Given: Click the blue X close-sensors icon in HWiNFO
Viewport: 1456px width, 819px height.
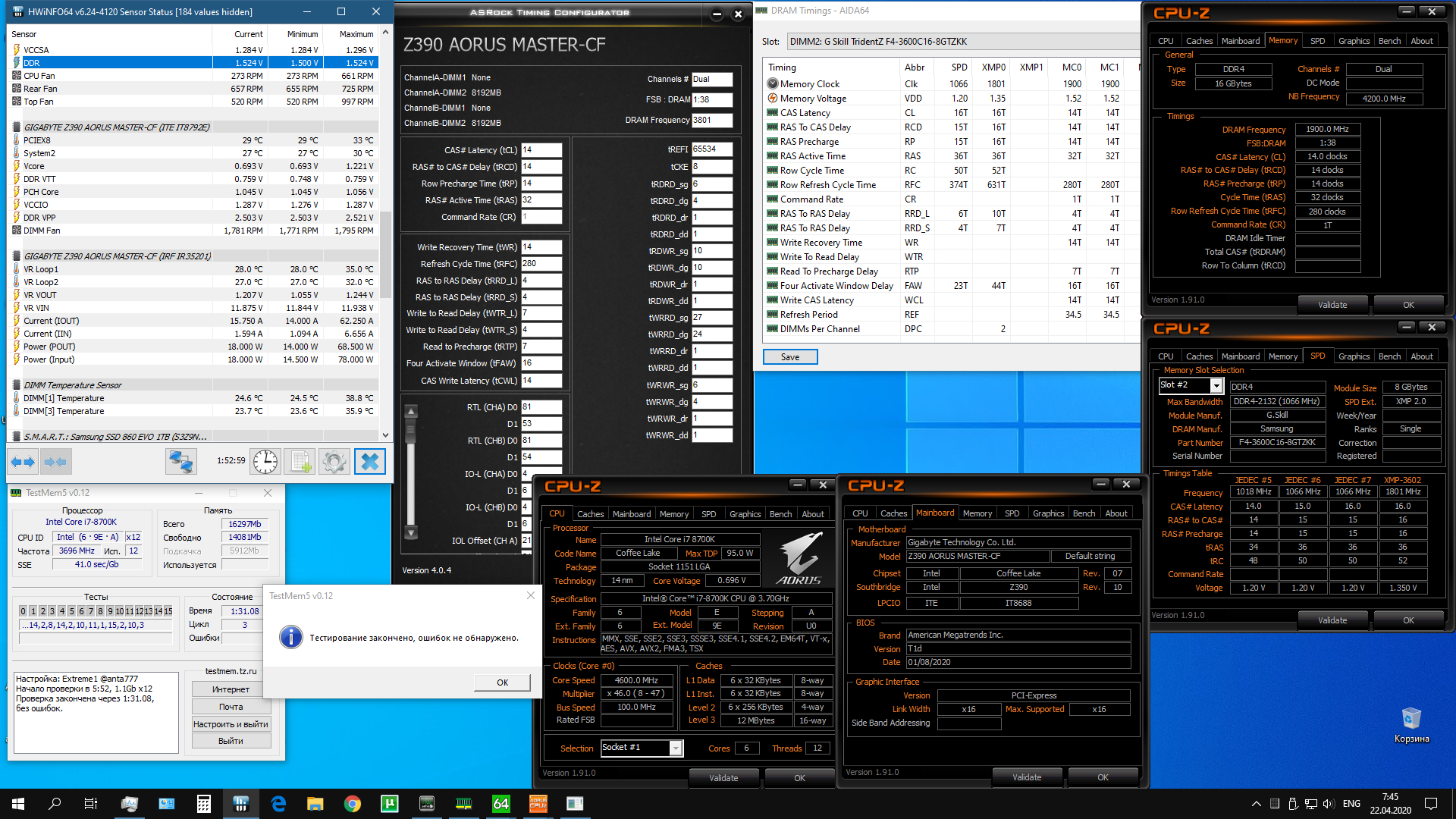Looking at the screenshot, I should click(x=370, y=461).
